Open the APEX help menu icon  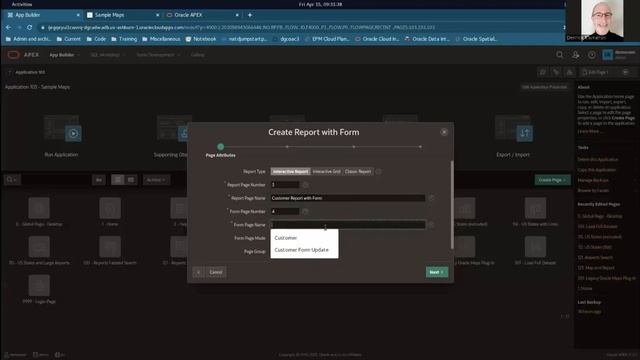coord(591,55)
